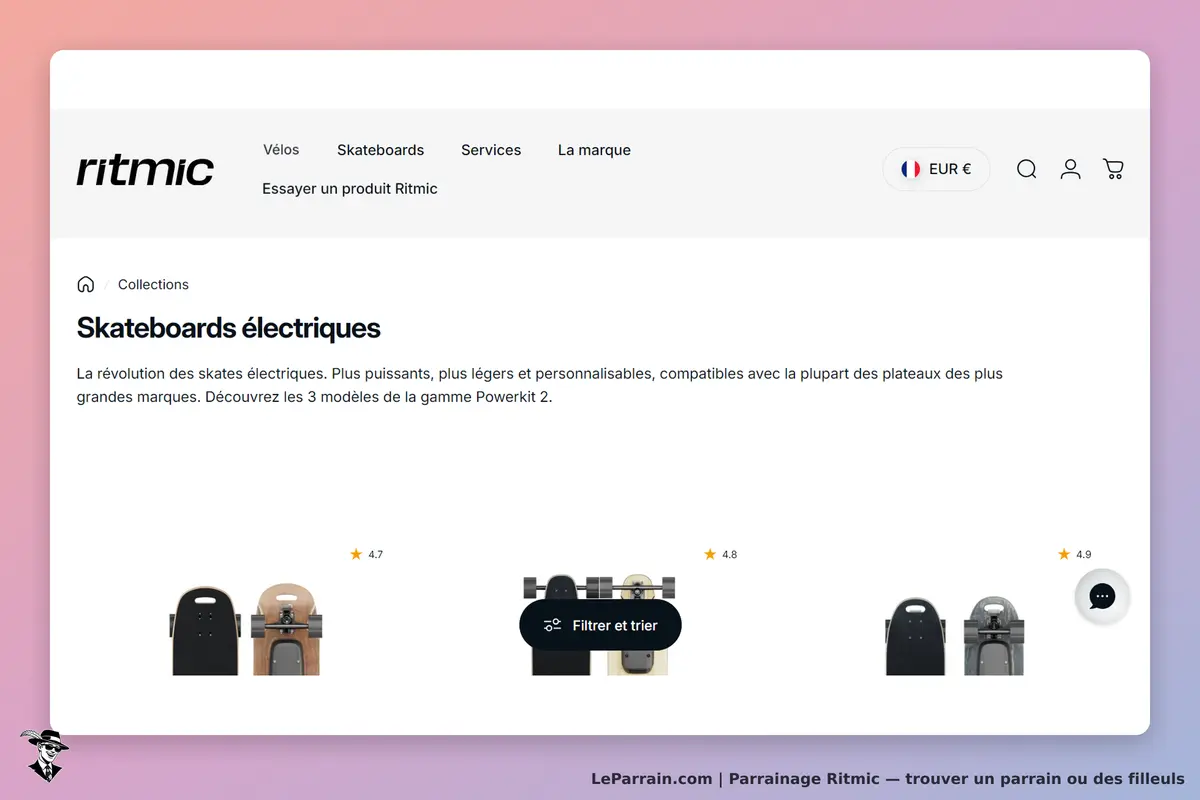Click the star next to 4.8 rating
Viewport: 1200px width, 800px height.
pos(710,554)
